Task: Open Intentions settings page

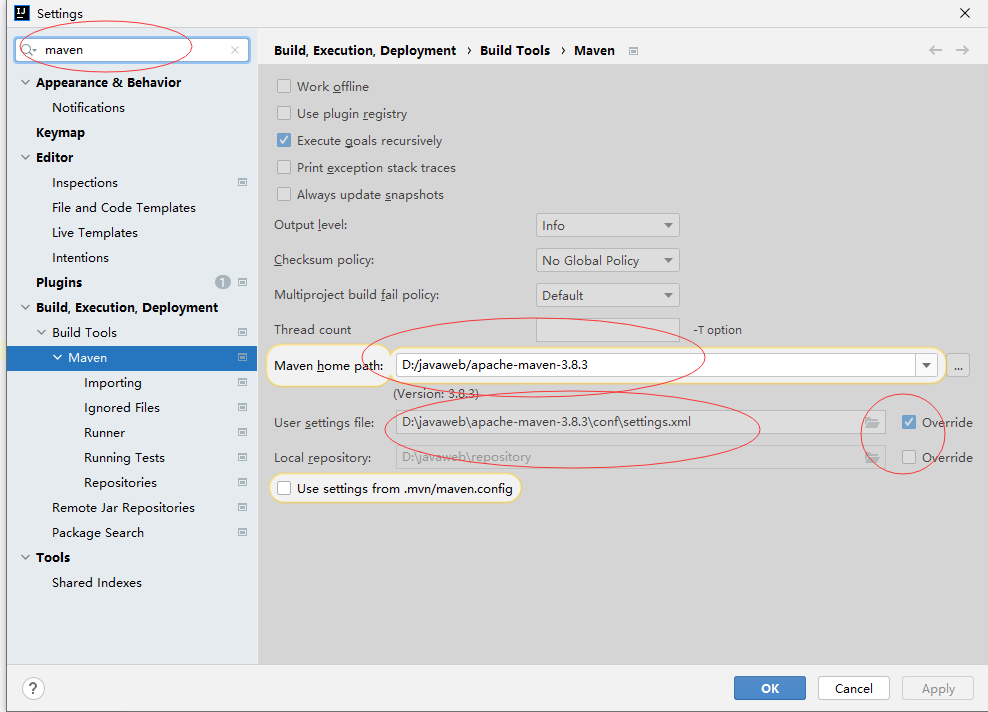Action: (x=80, y=258)
